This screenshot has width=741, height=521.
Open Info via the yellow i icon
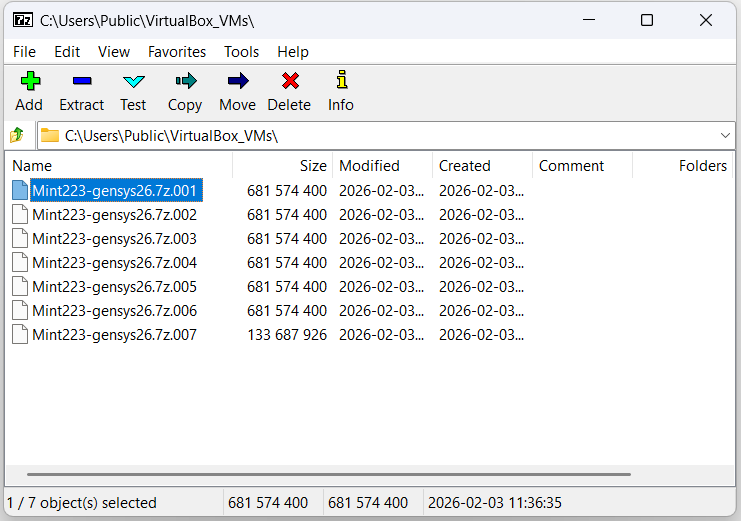pos(342,80)
